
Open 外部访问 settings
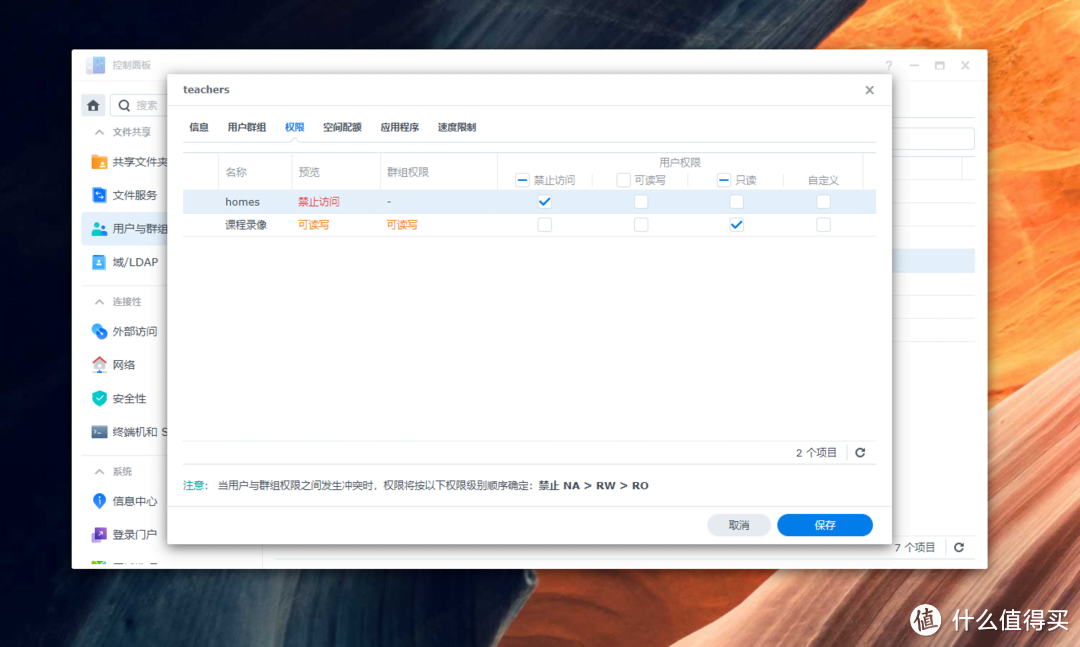(x=135, y=331)
